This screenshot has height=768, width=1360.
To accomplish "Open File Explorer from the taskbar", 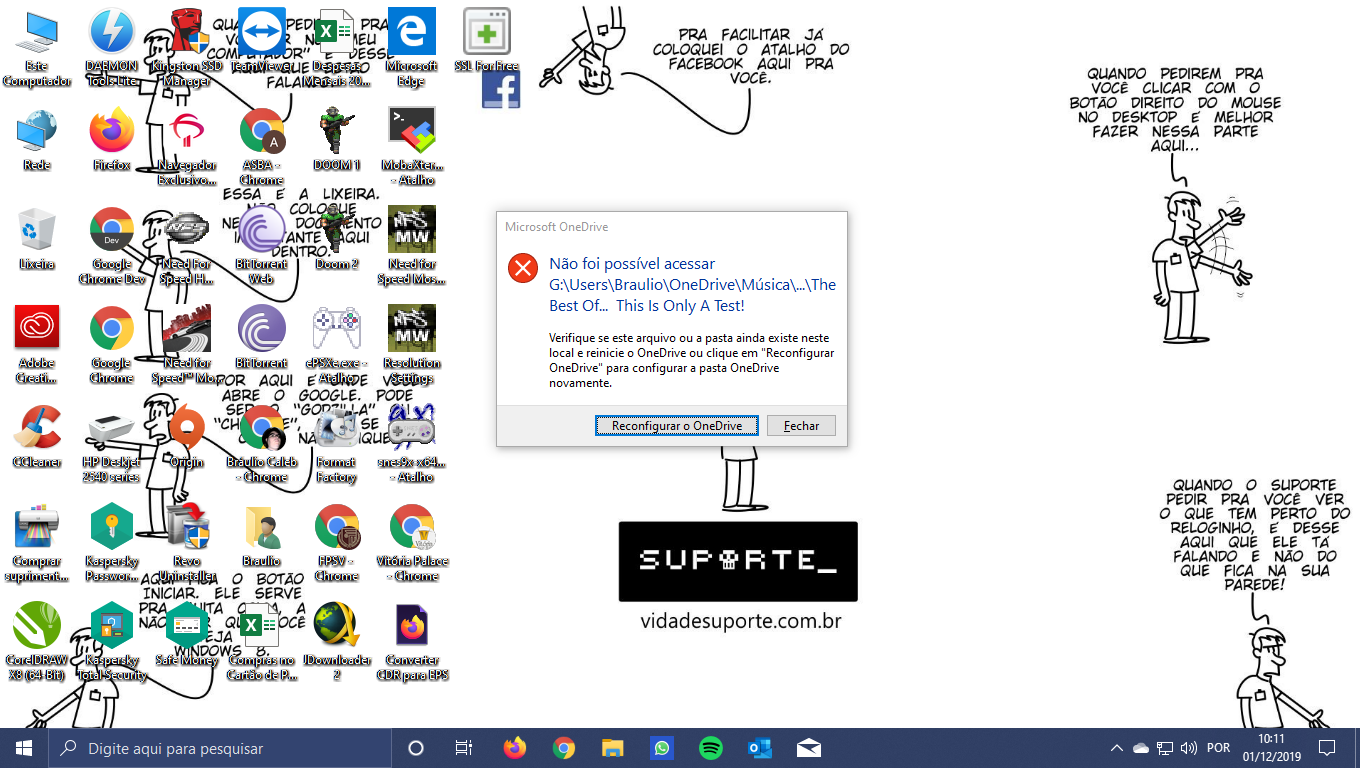I will click(613, 748).
